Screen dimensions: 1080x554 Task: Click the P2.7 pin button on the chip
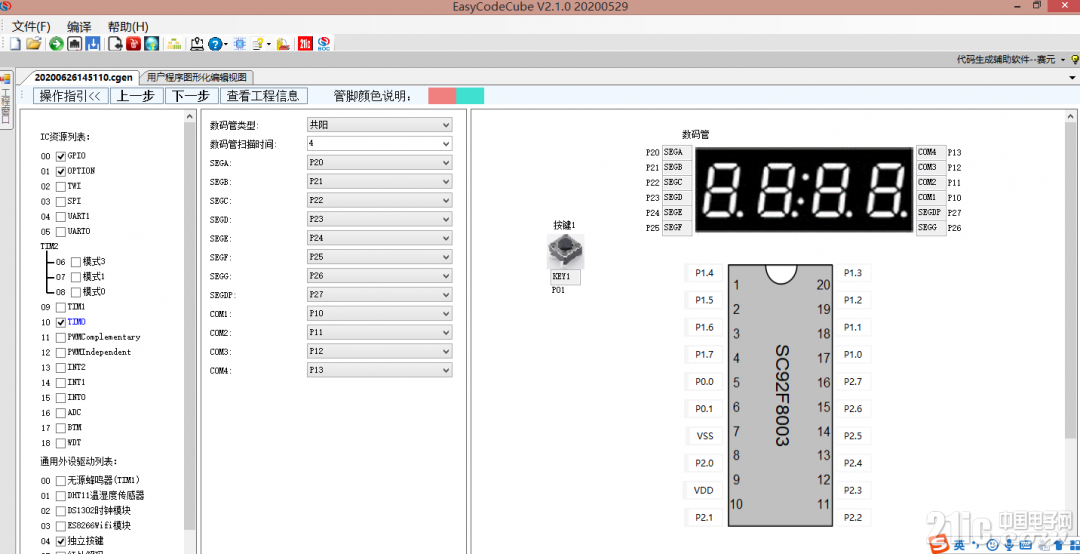coord(853,382)
